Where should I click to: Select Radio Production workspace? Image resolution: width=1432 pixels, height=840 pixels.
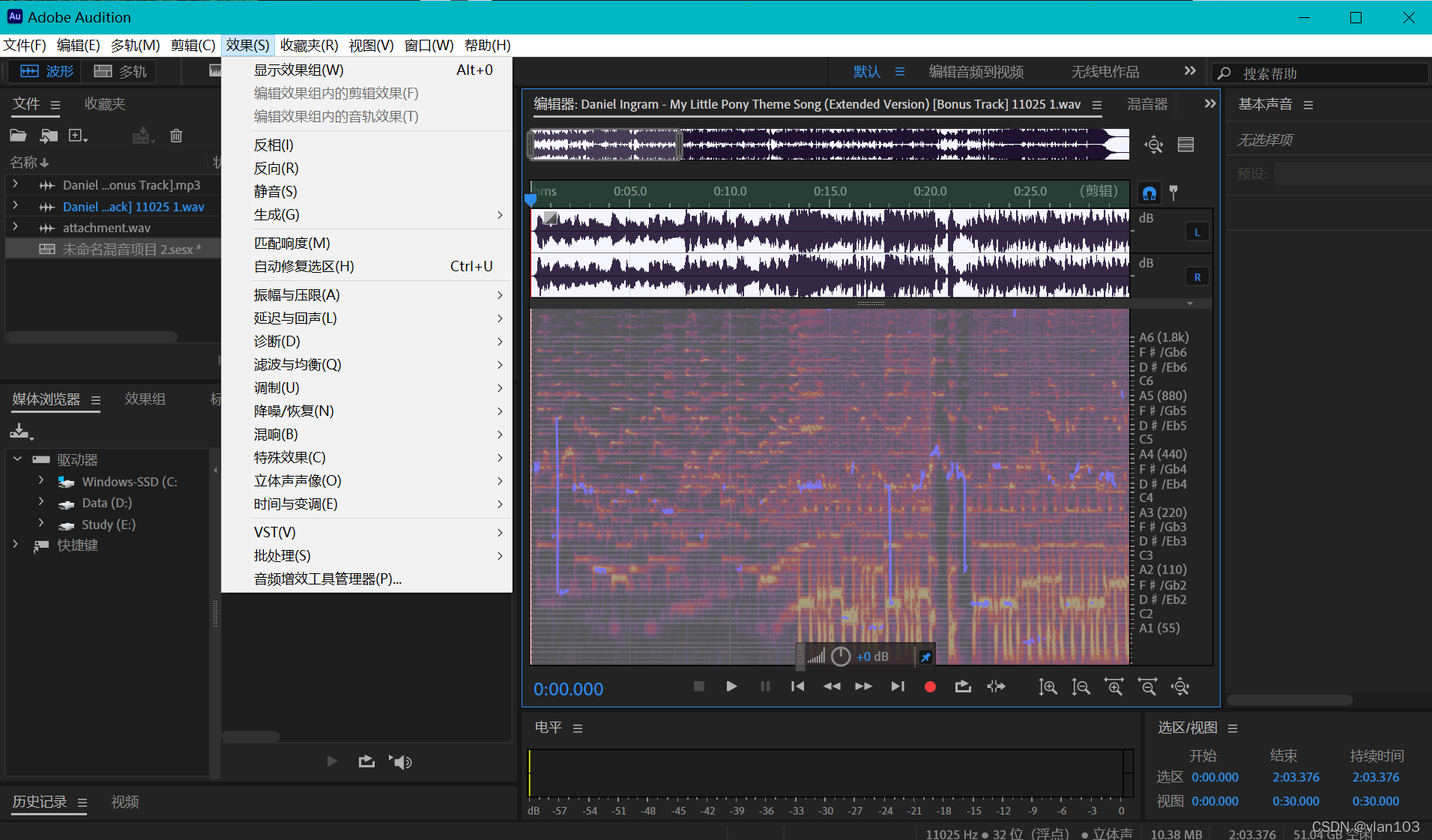pyautogui.click(x=1105, y=72)
